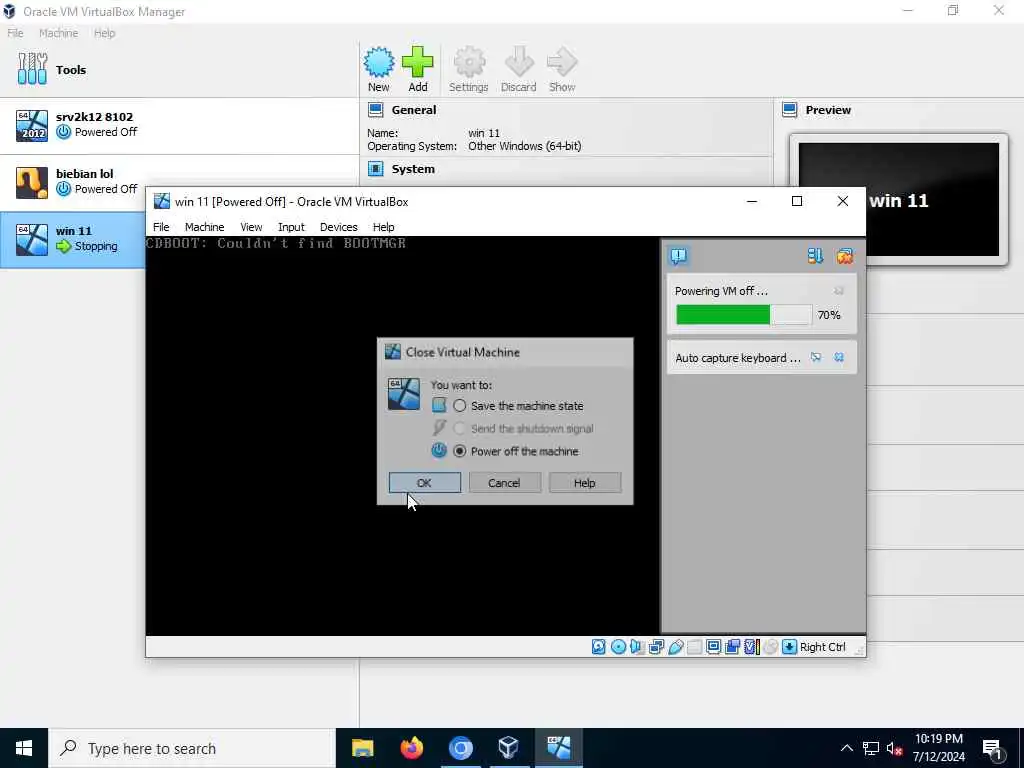Click CDBOOT Couldn't find BOOTMGR text
This screenshot has width=1024, height=768.
click(276, 243)
